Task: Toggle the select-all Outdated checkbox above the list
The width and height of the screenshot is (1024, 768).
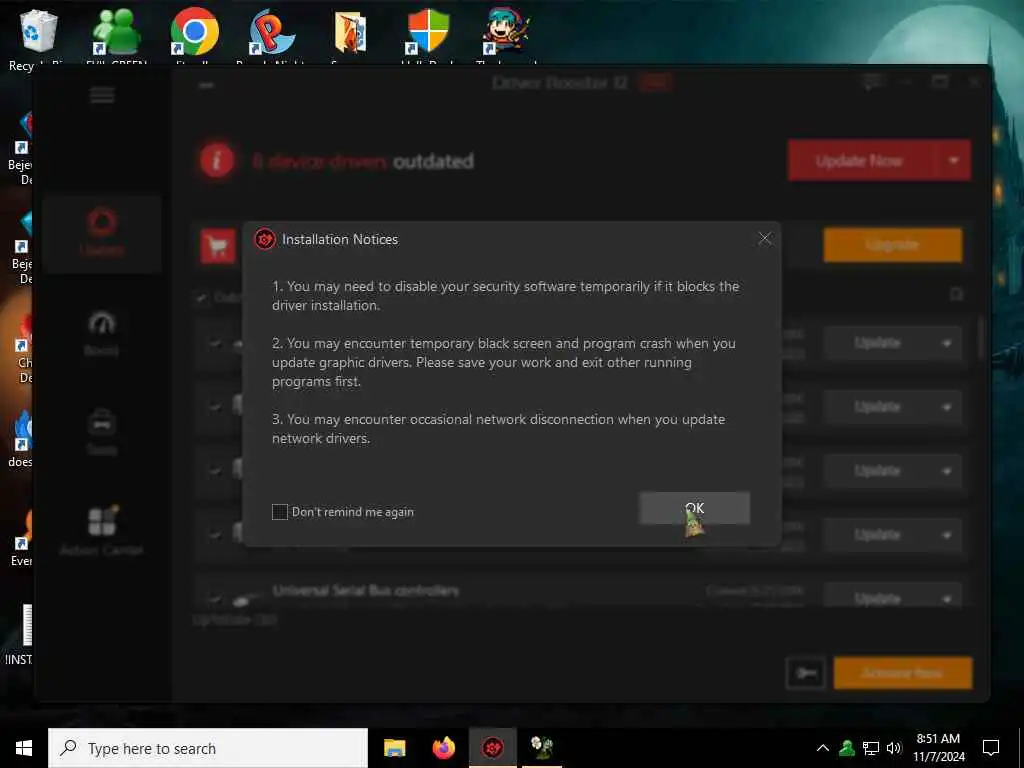Action: pos(201,297)
